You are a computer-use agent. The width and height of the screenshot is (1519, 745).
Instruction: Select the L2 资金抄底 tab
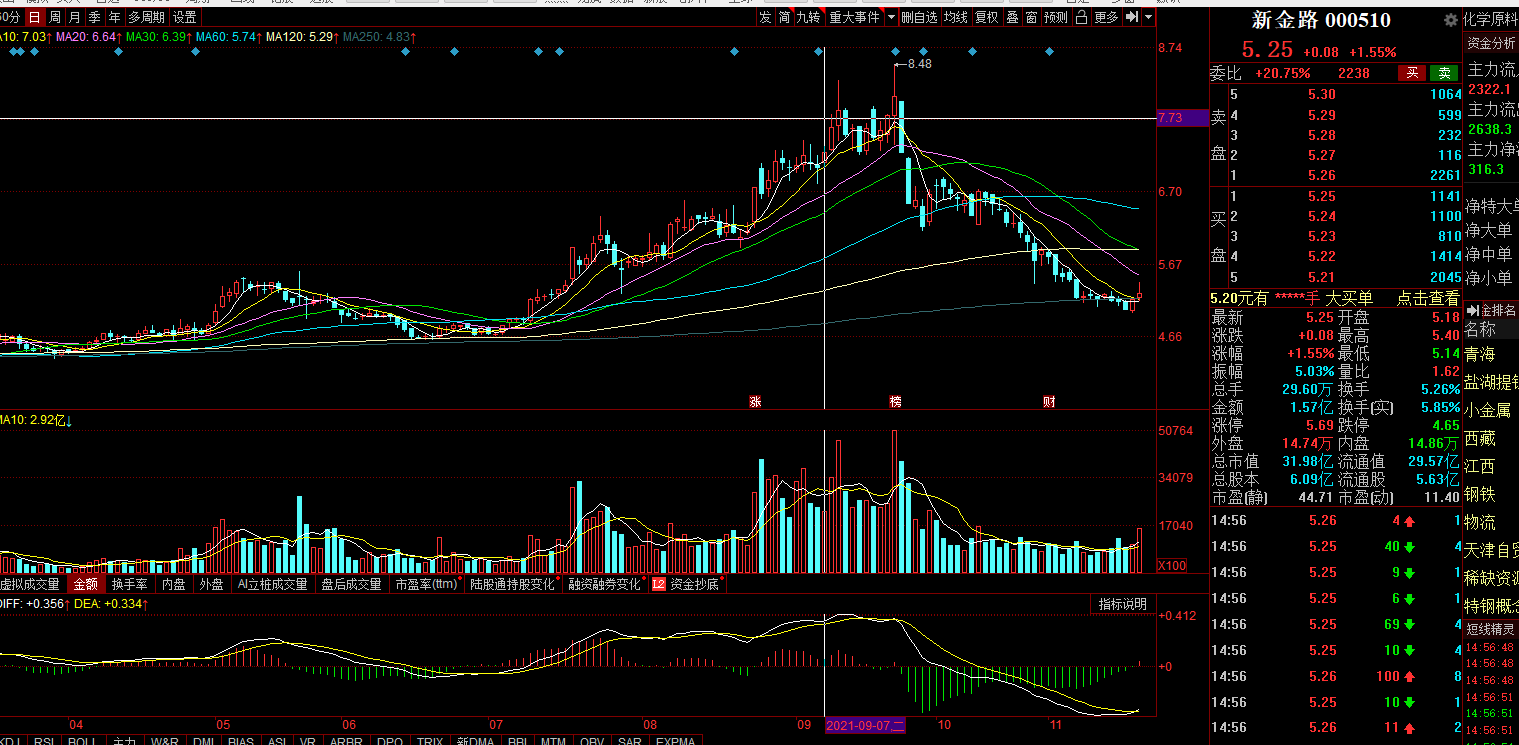pyautogui.click(x=686, y=584)
